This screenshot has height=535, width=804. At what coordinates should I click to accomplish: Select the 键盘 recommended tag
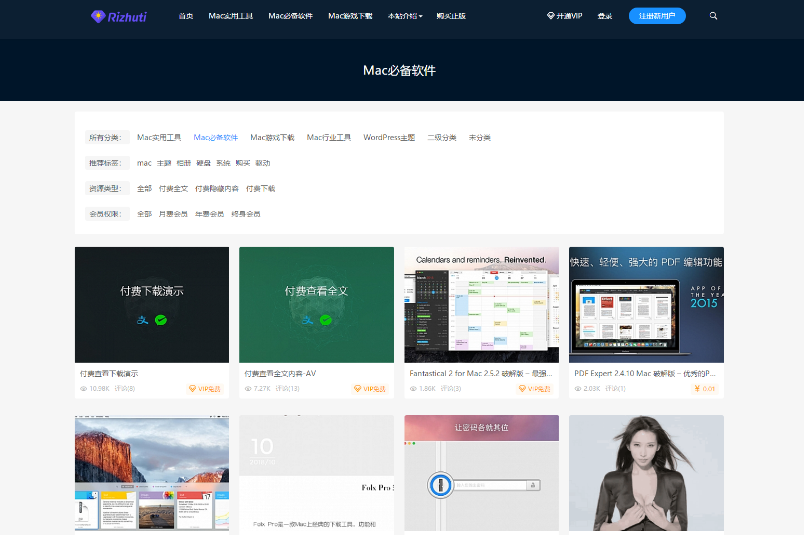point(204,163)
